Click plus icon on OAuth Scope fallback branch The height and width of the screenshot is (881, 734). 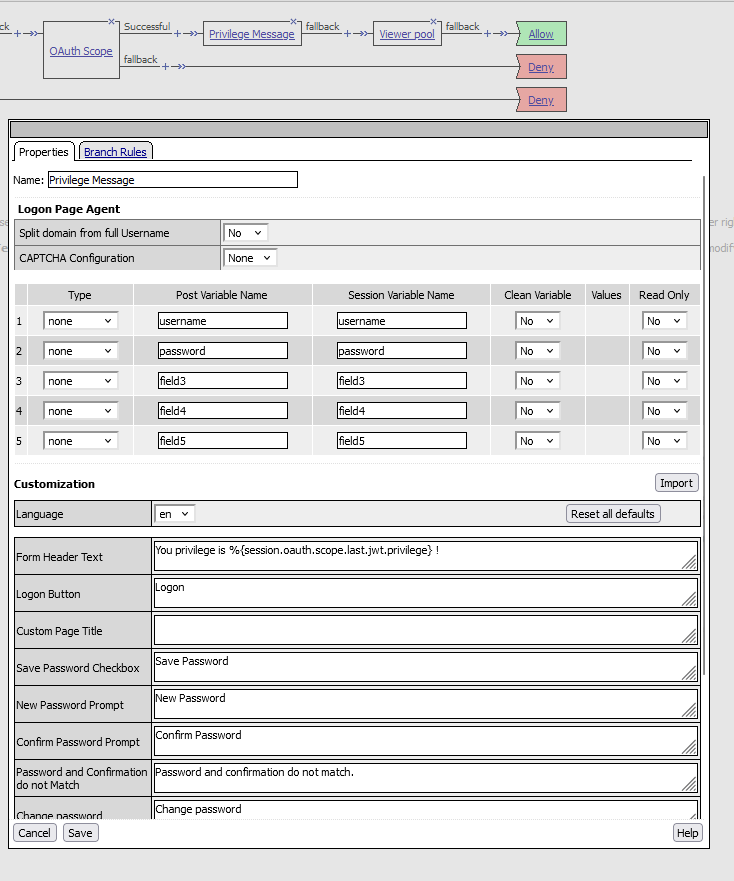[x=166, y=67]
